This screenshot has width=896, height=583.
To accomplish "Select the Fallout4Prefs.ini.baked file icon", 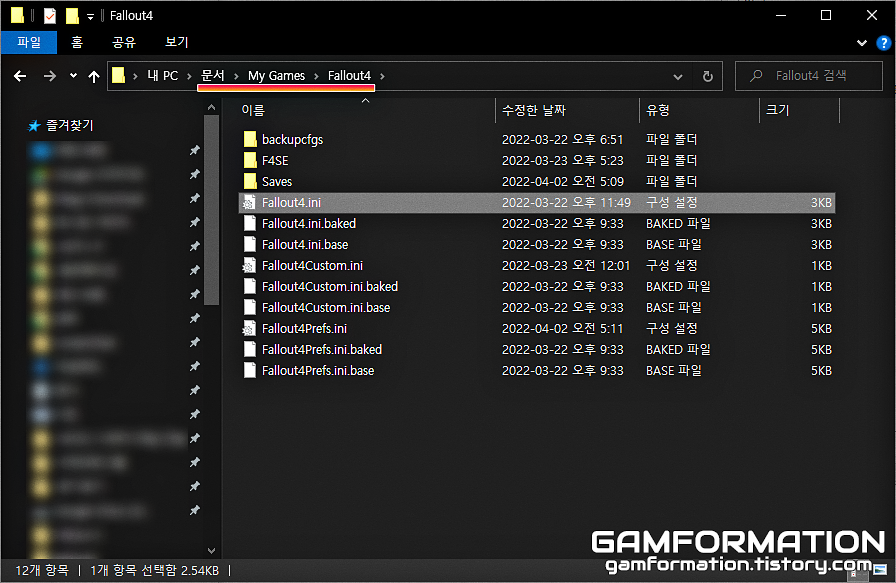I will click(249, 350).
